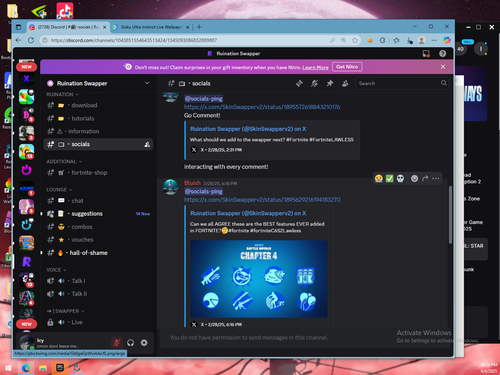Viewport: 500px width, 375px height.
Task: Toggle the member list icon
Action: pos(345,83)
